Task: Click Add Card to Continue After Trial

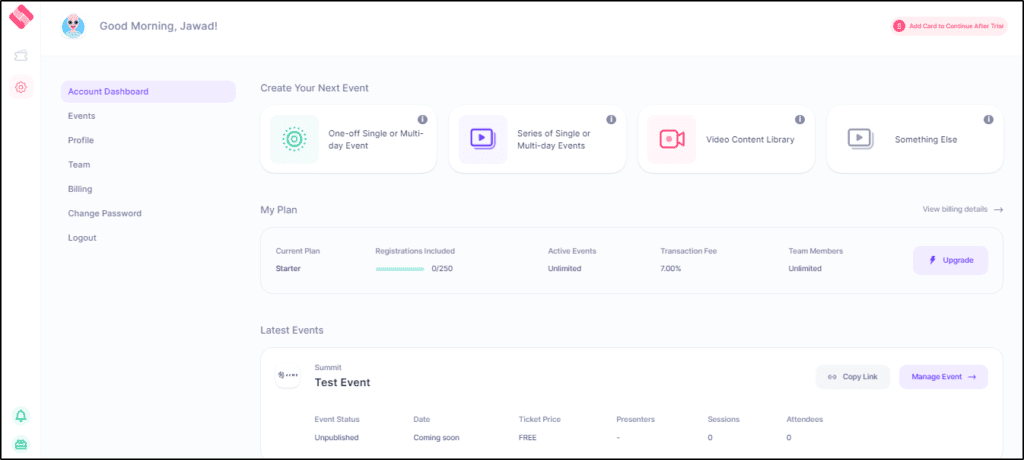Action: [x=949, y=26]
